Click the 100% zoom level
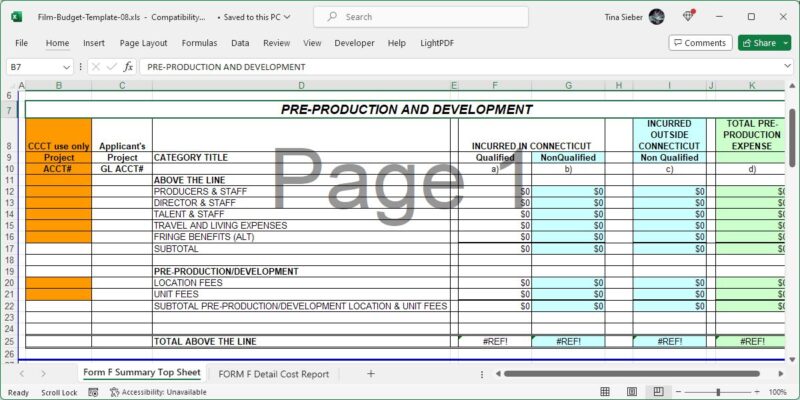 pos(778,392)
